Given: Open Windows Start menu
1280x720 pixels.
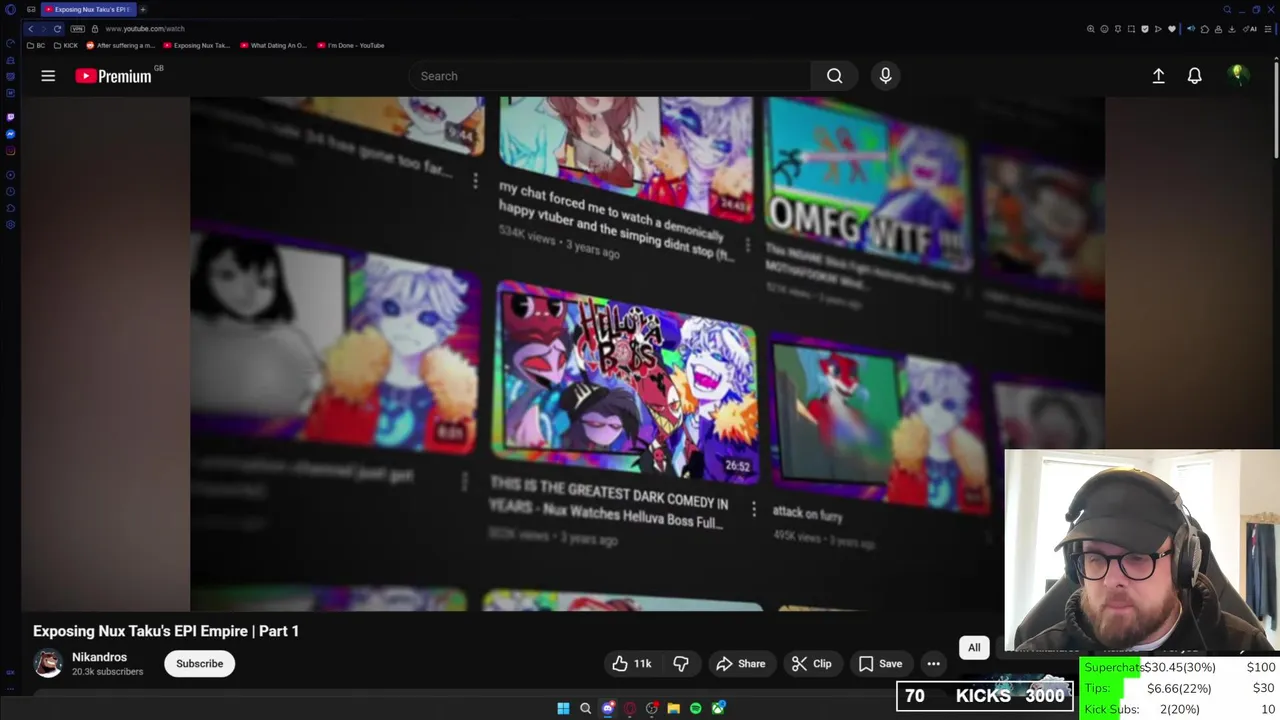Looking at the screenshot, I should 563,709.
